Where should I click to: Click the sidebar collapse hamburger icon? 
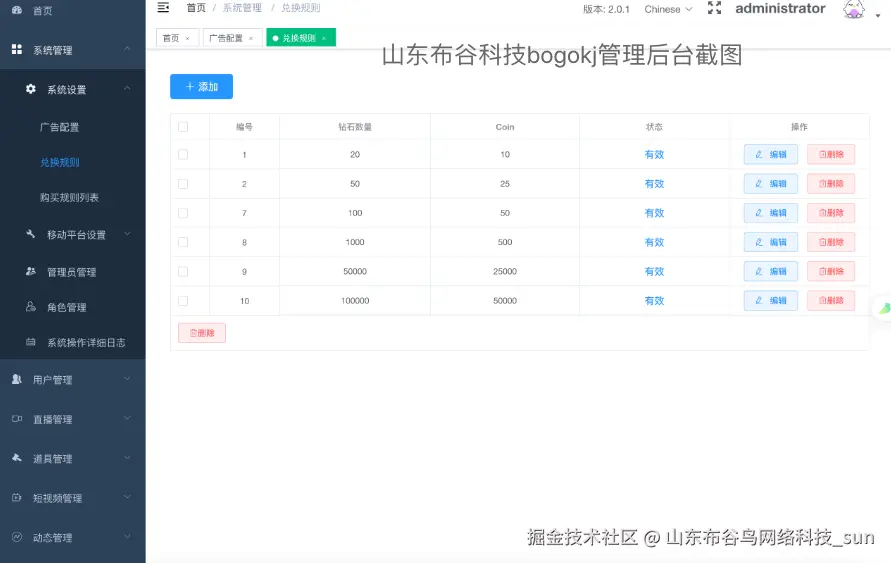pos(163,7)
